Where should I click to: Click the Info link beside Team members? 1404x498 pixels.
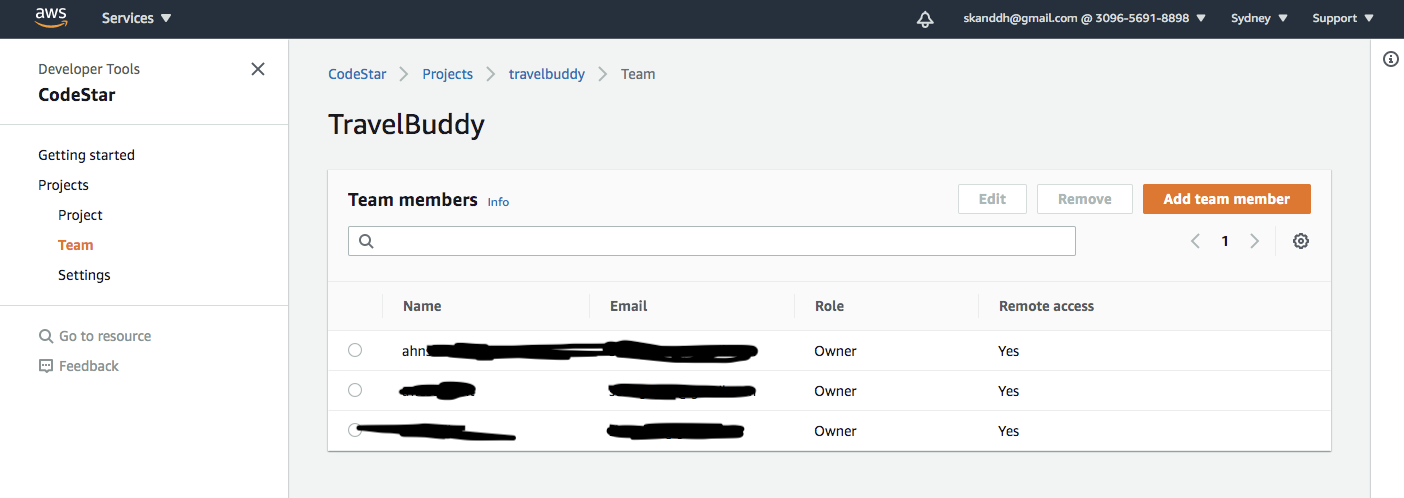coord(498,202)
